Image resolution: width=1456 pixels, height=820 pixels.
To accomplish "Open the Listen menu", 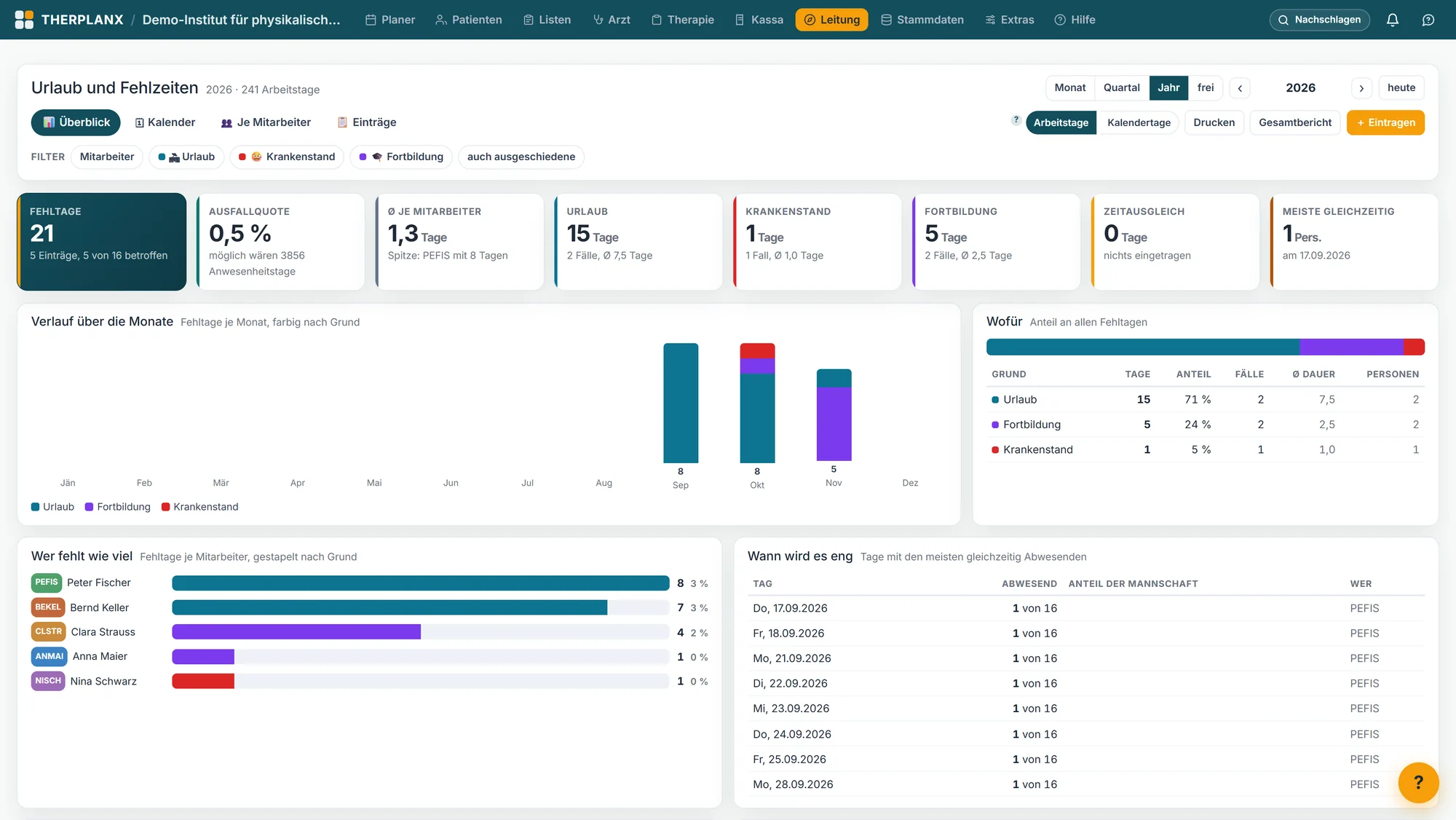I will (547, 20).
